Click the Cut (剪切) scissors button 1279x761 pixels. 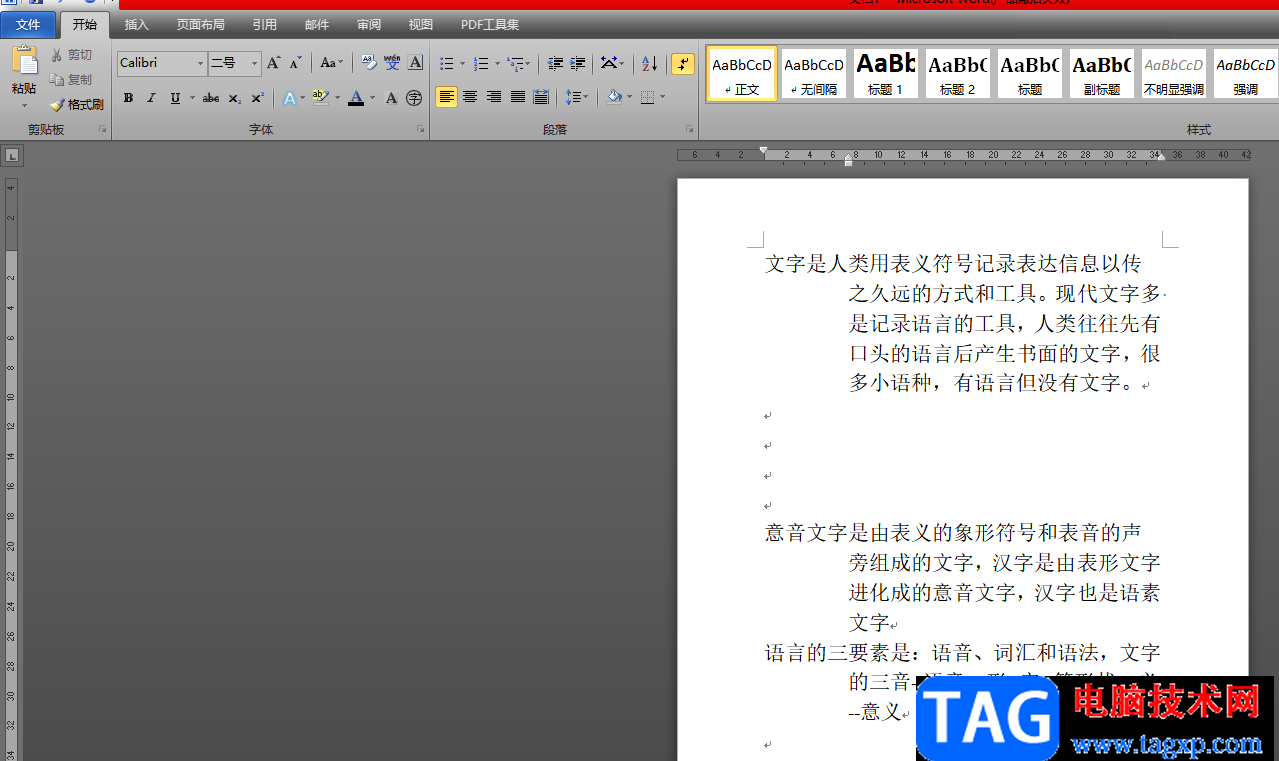pos(71,55)
